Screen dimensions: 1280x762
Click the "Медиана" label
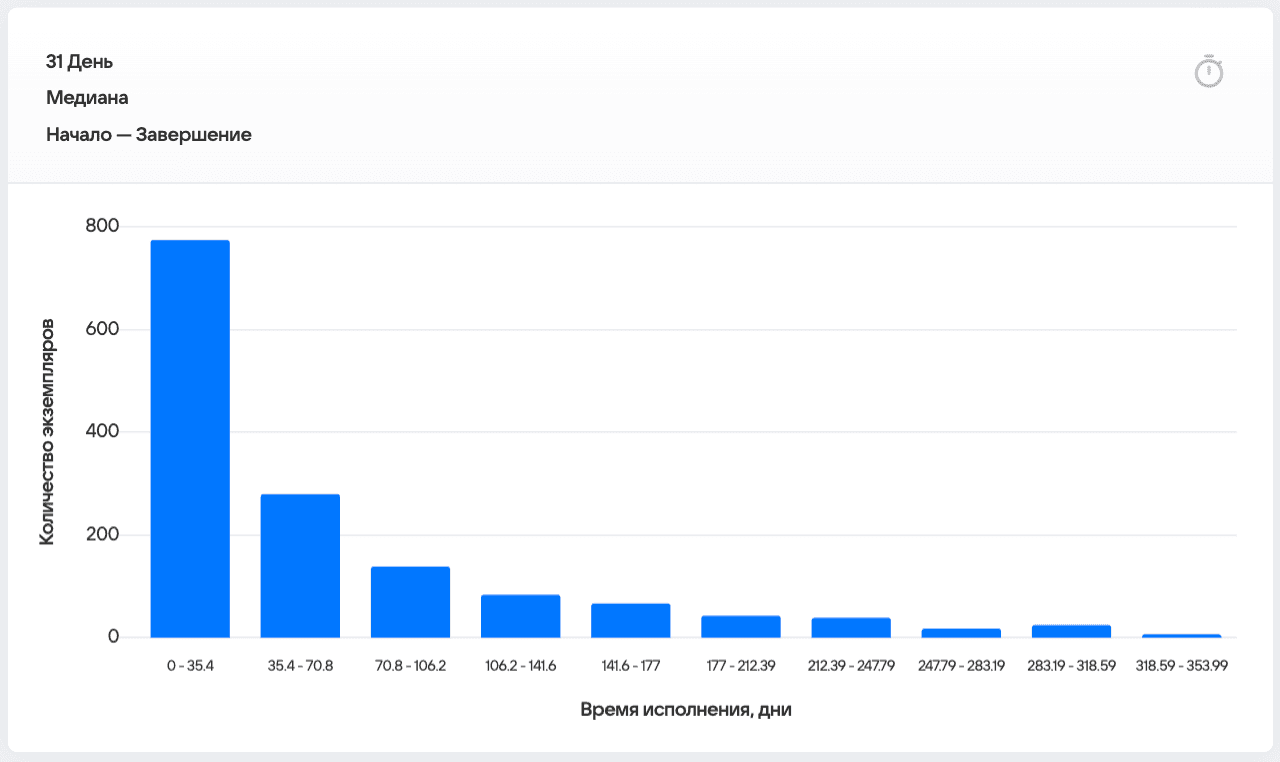click(x=87, y=98)
